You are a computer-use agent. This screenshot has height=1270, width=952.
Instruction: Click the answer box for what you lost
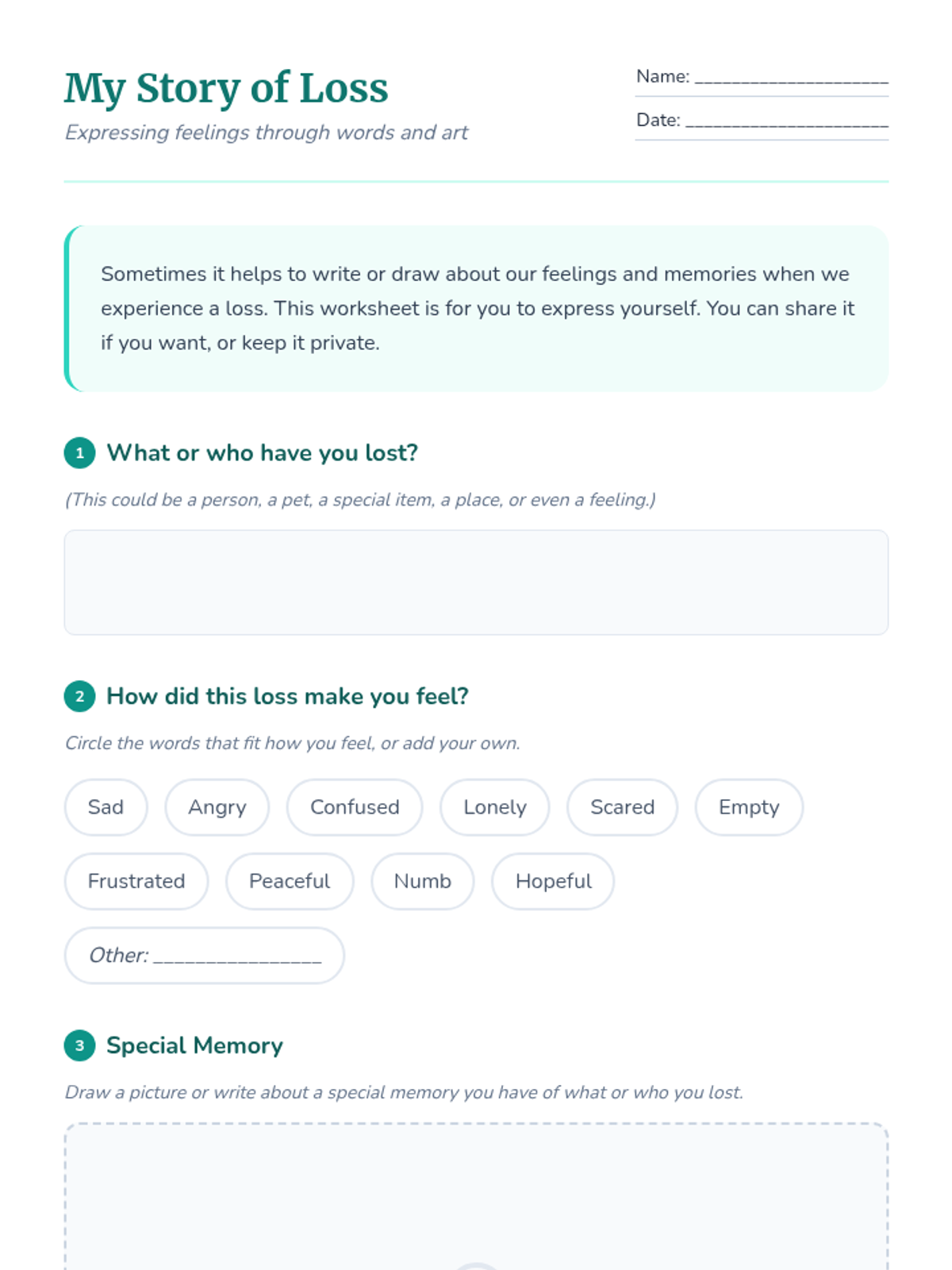click(x=476, y=583)
